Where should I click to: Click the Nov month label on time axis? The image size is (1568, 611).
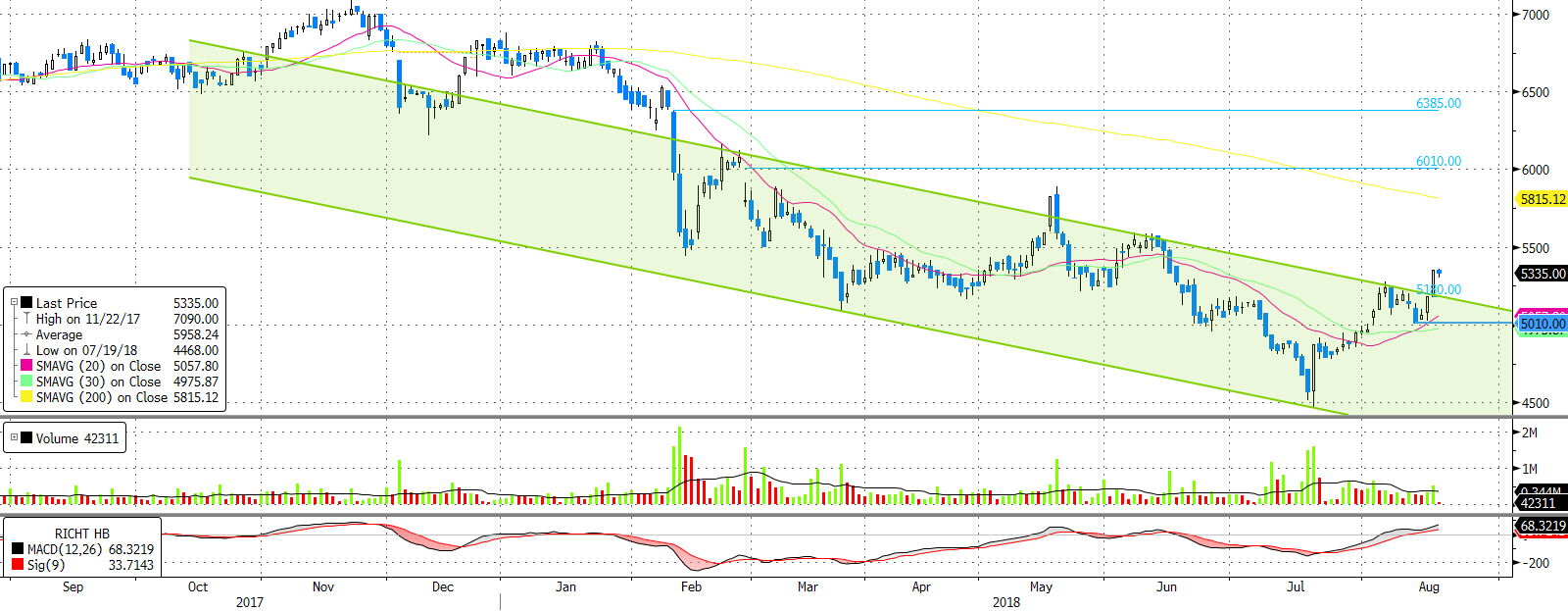pos(323,586)
